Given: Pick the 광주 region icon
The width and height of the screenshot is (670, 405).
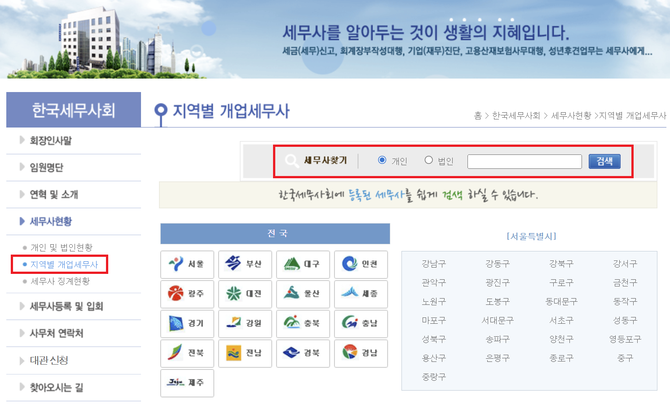Looking at the screenshot, I should [186, 294].
